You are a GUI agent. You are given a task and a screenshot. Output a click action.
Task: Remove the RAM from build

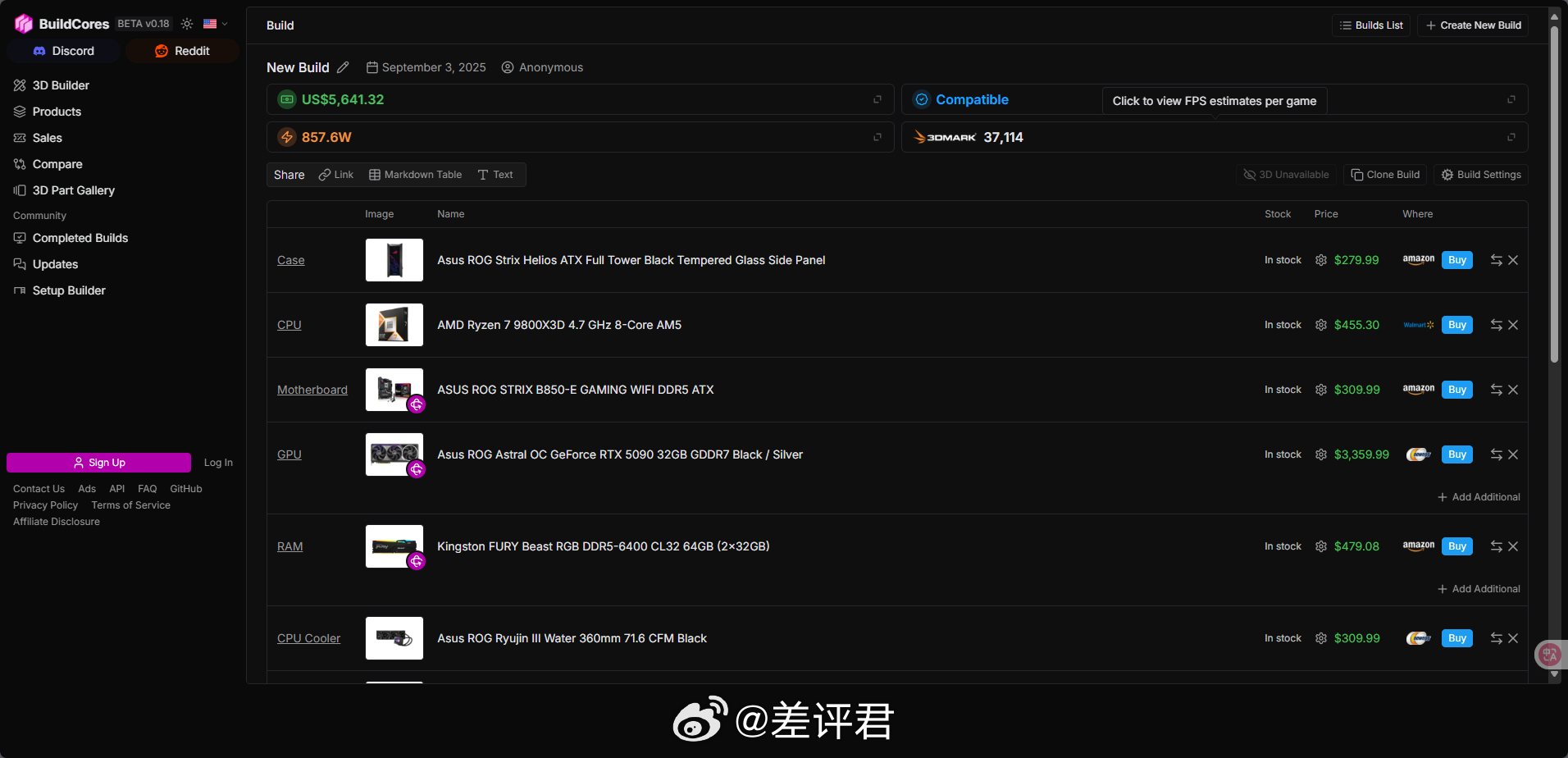[1513, 546]
